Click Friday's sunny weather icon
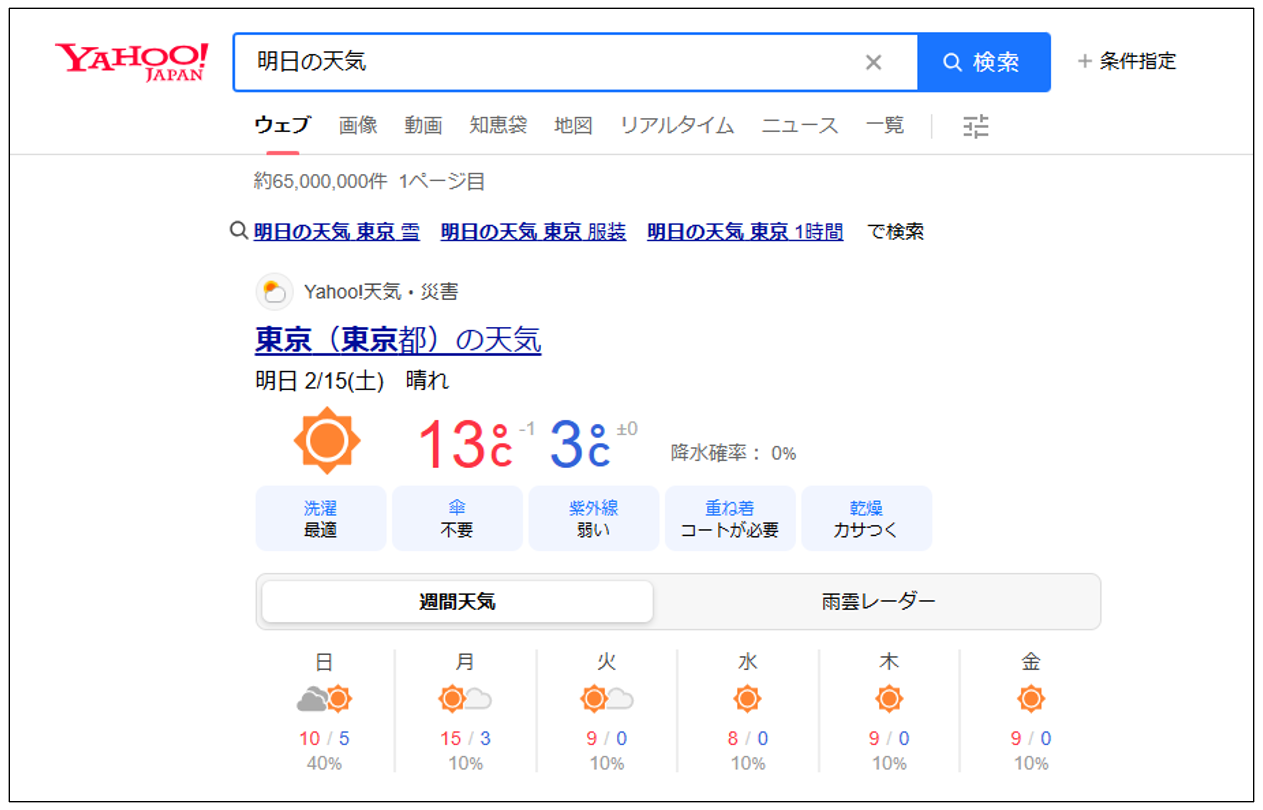This screenshot has height=810, width=1263. point(1031,699)
